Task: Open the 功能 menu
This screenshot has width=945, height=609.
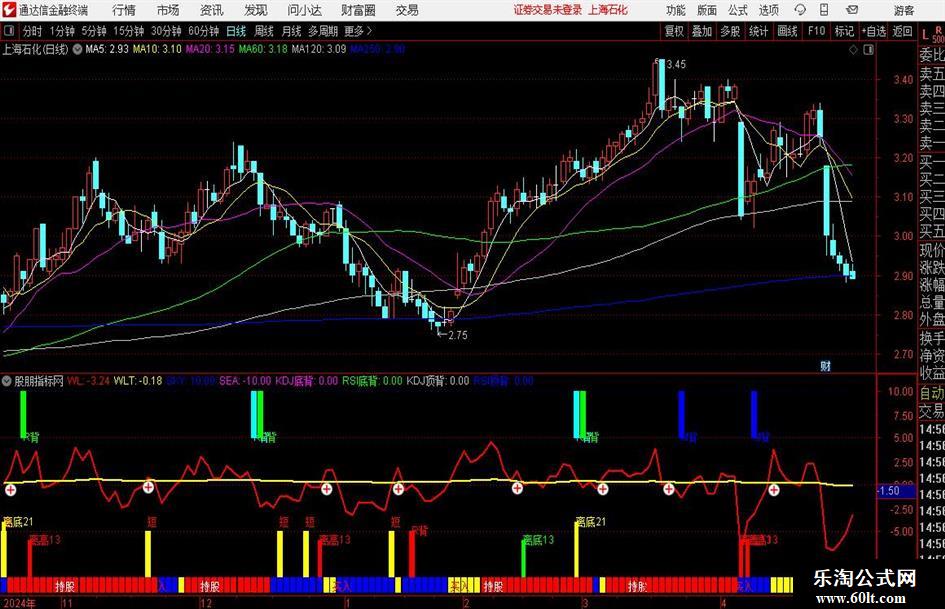Action: (676, 10)
